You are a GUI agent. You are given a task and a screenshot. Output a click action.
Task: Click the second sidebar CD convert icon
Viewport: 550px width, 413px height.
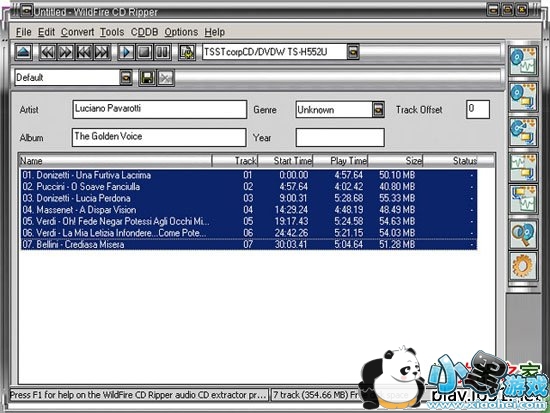click(523, 97)
